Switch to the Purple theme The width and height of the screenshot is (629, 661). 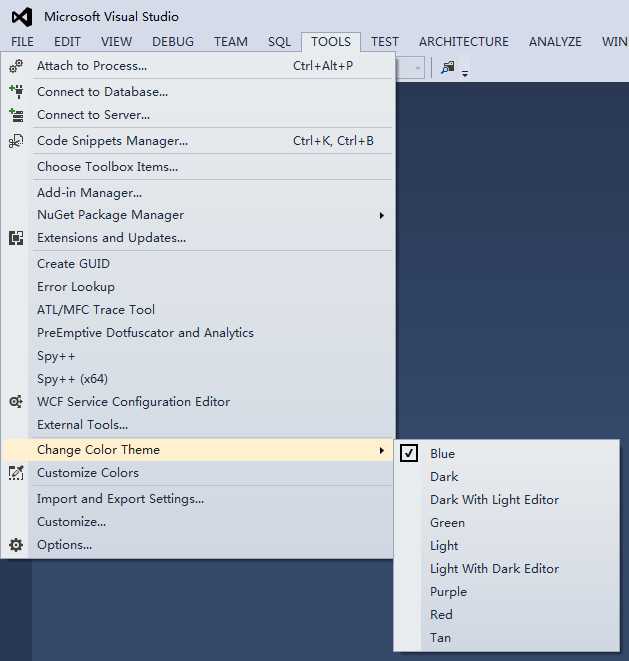pyautogui.click(x=507, y=592)
